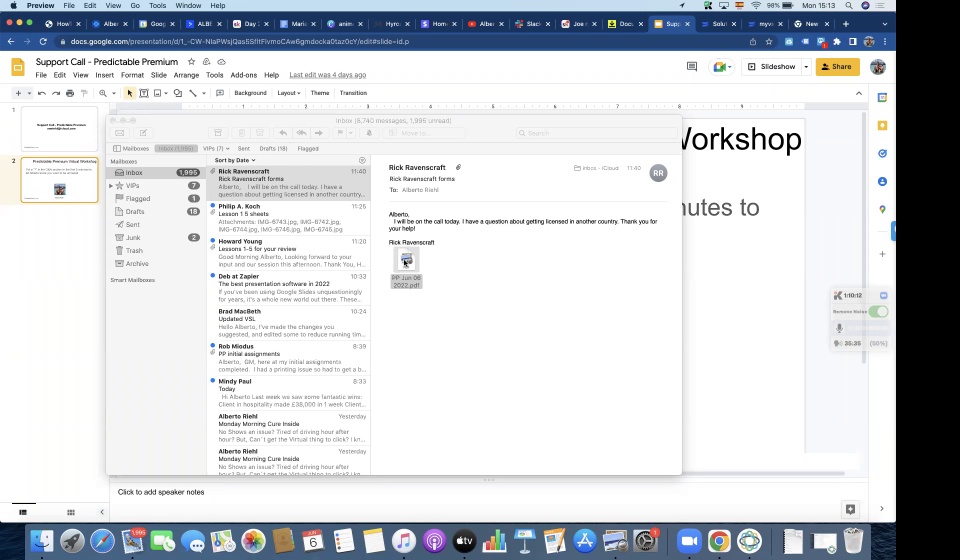Open the Arrange menu in Slides
960x560 pixels.
pos(186,75)
